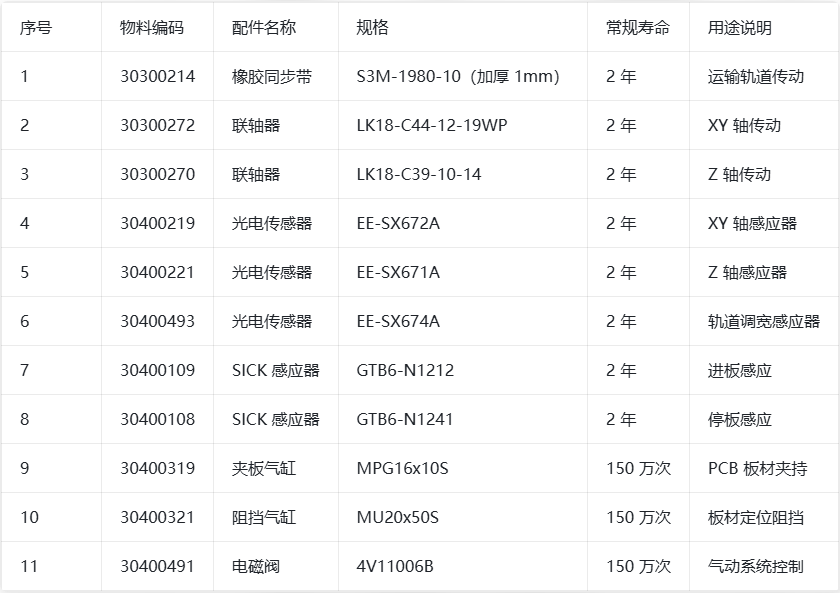Click the 配件名称 column header
The width and height of the screenshot is (840, 593).
click(x=264, y=27)
